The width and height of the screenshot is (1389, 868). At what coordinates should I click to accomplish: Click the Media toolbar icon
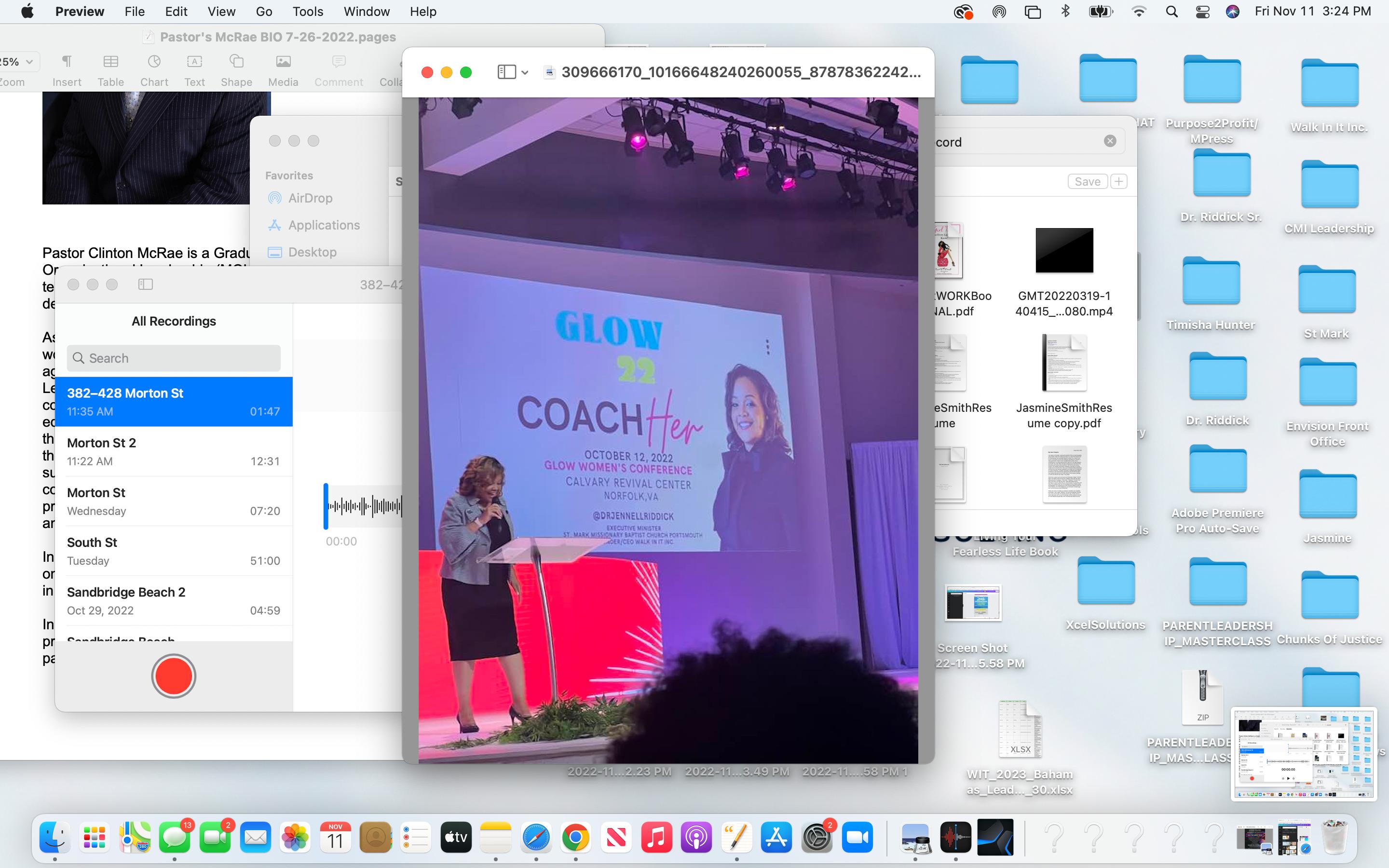[283, 70]
